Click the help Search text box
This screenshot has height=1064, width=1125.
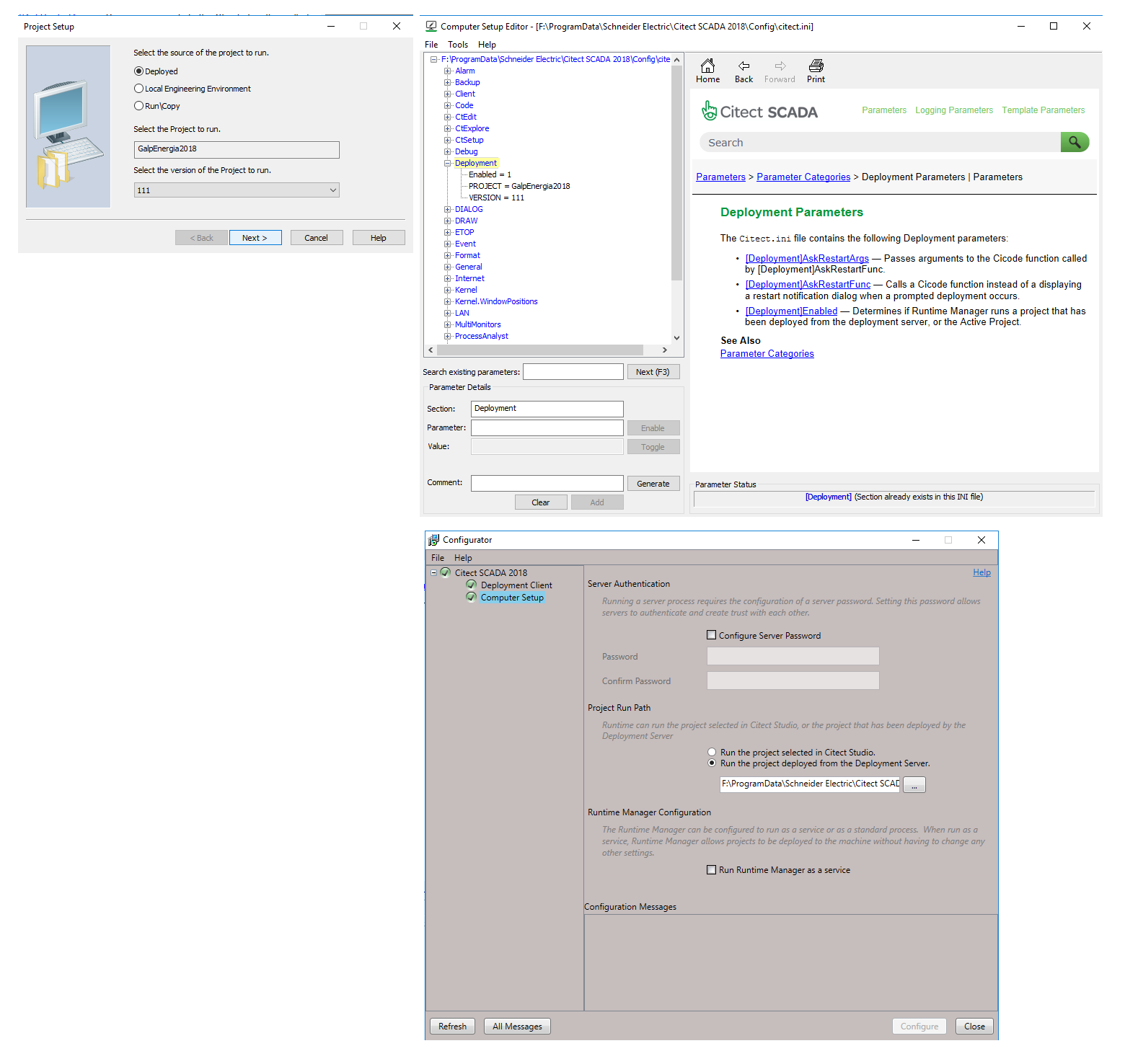point(880,142)
